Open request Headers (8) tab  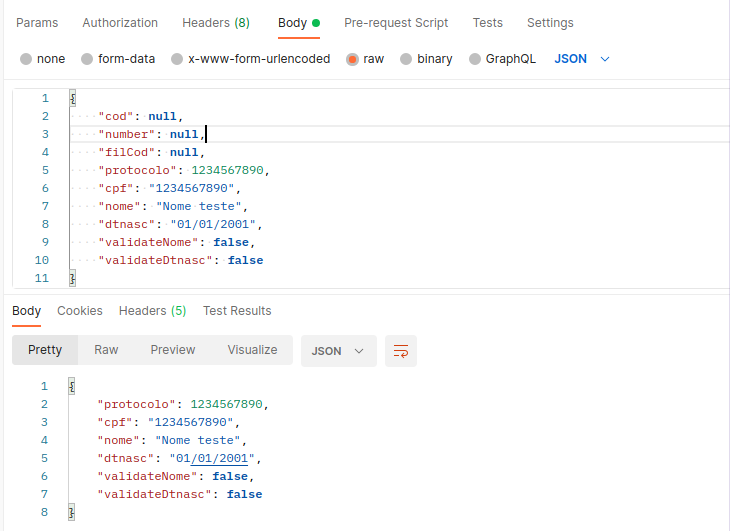click(x=216, y=23)
